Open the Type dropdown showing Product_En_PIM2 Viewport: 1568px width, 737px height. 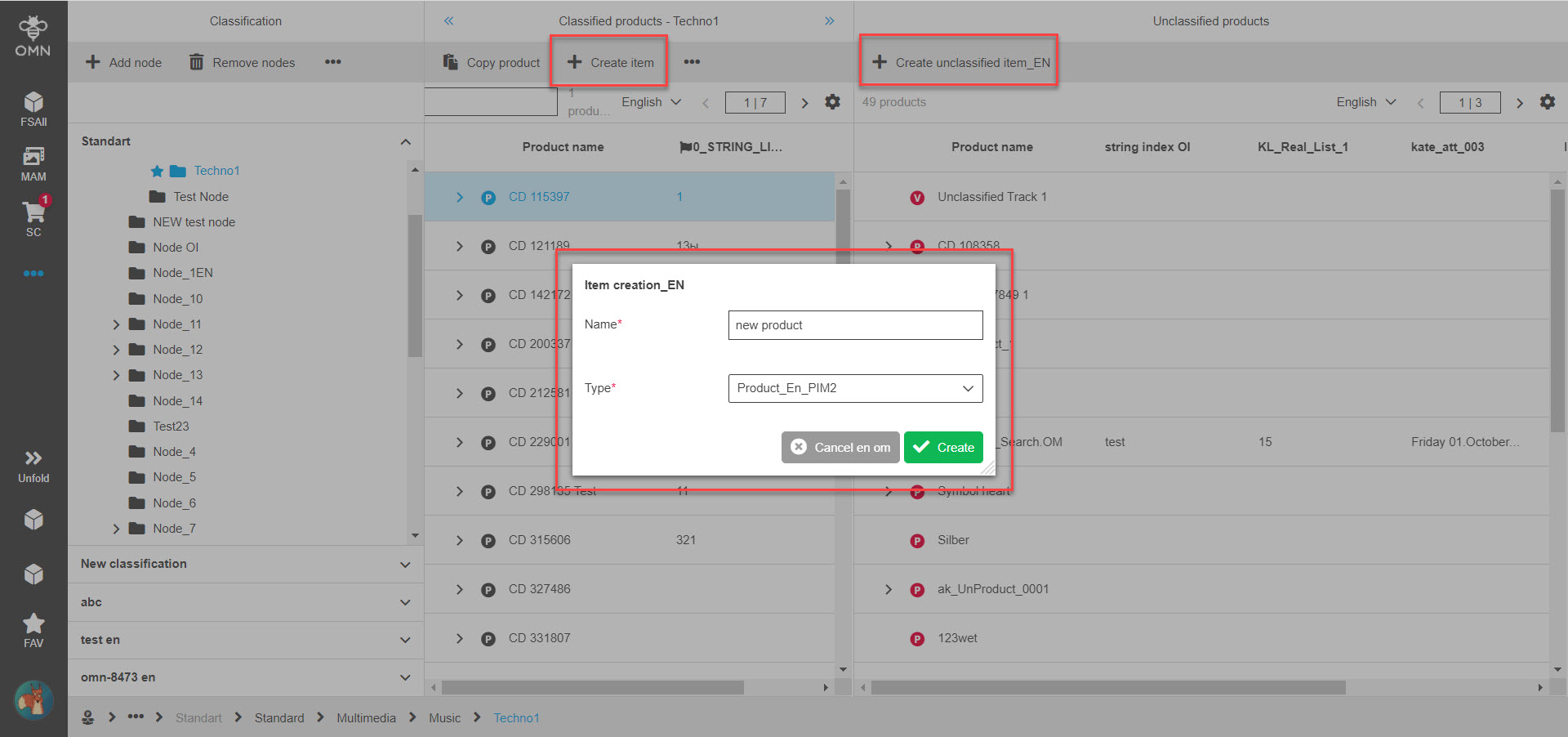(x=854, y=388)
